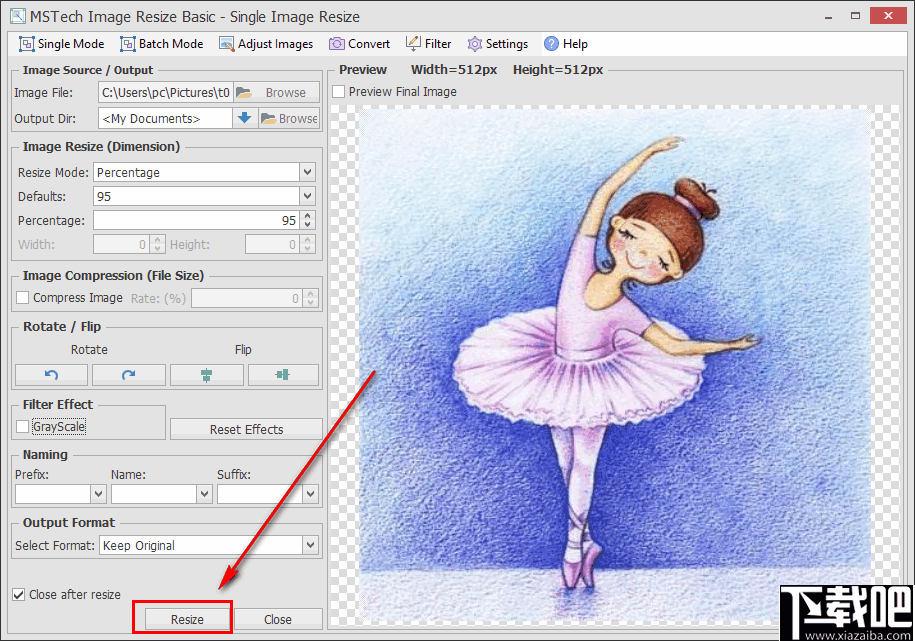
Task: Rotate image counter-clockwise with left rotate icon
Action: pos(51,375)
